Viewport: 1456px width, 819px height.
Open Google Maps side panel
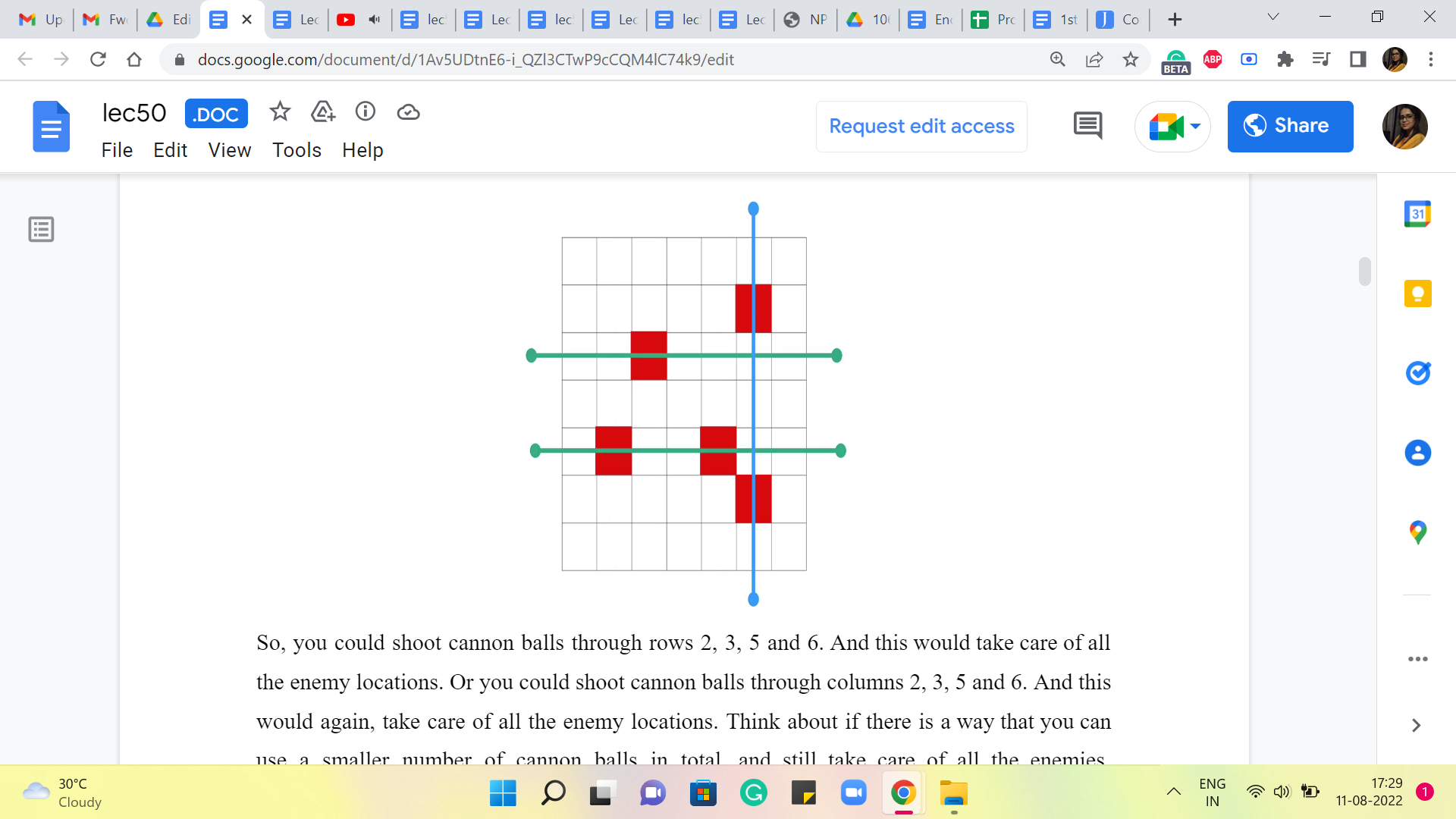coord(1417,532)
